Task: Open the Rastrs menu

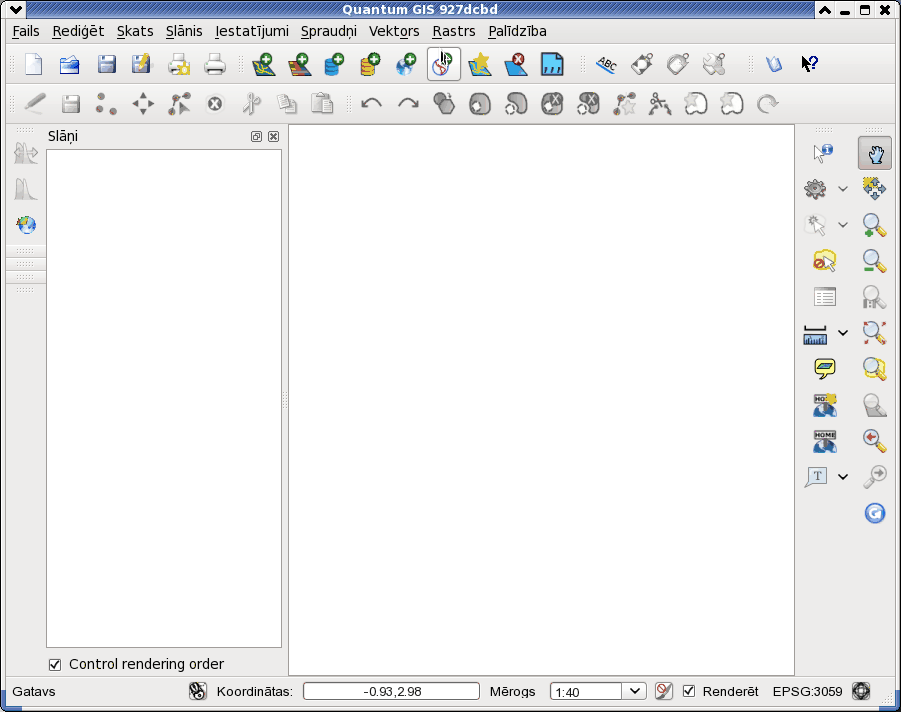Action: [x=454, y=31]
